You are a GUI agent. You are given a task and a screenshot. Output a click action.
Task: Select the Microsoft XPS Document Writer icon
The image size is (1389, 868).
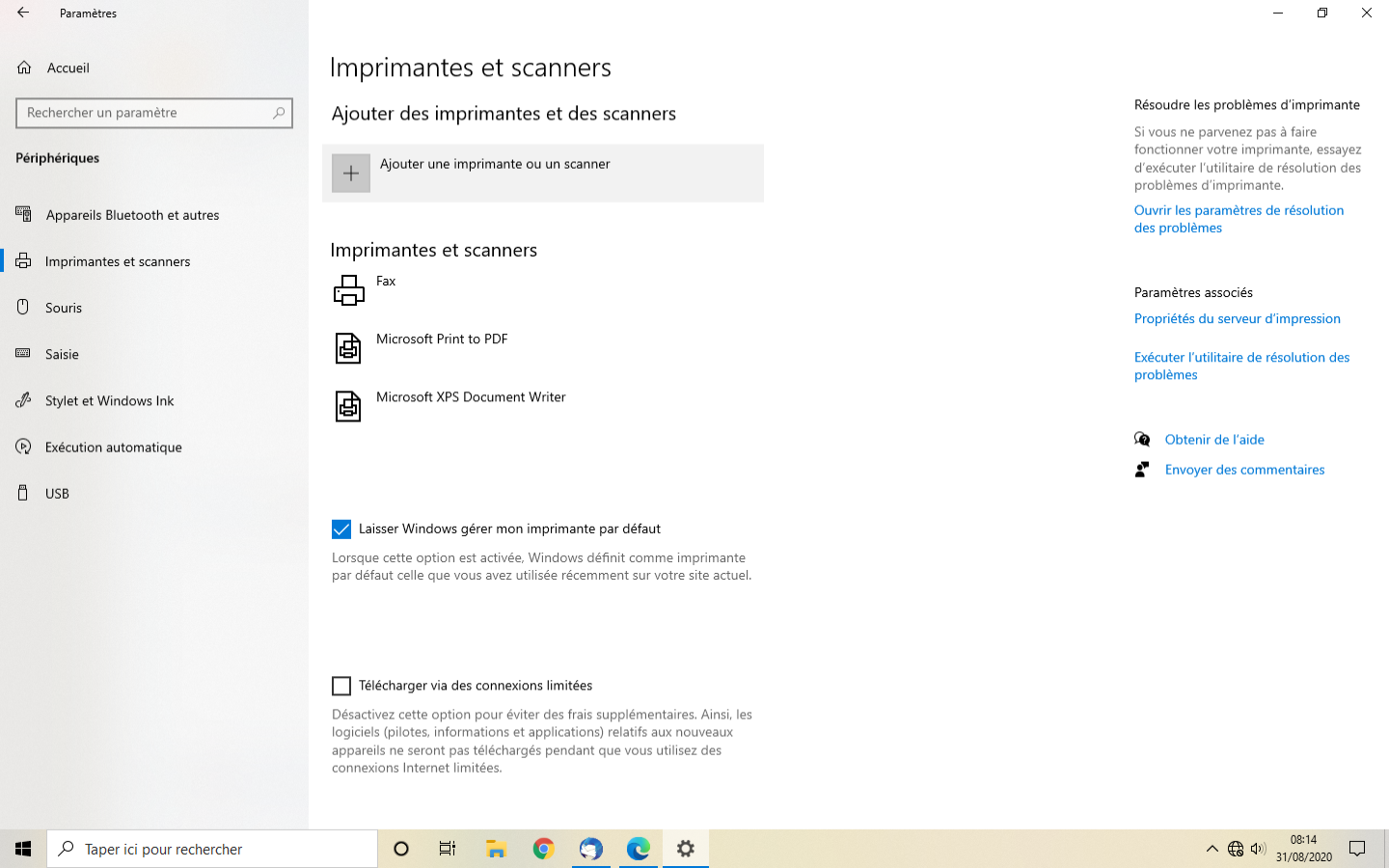click(x=348, y=406)
